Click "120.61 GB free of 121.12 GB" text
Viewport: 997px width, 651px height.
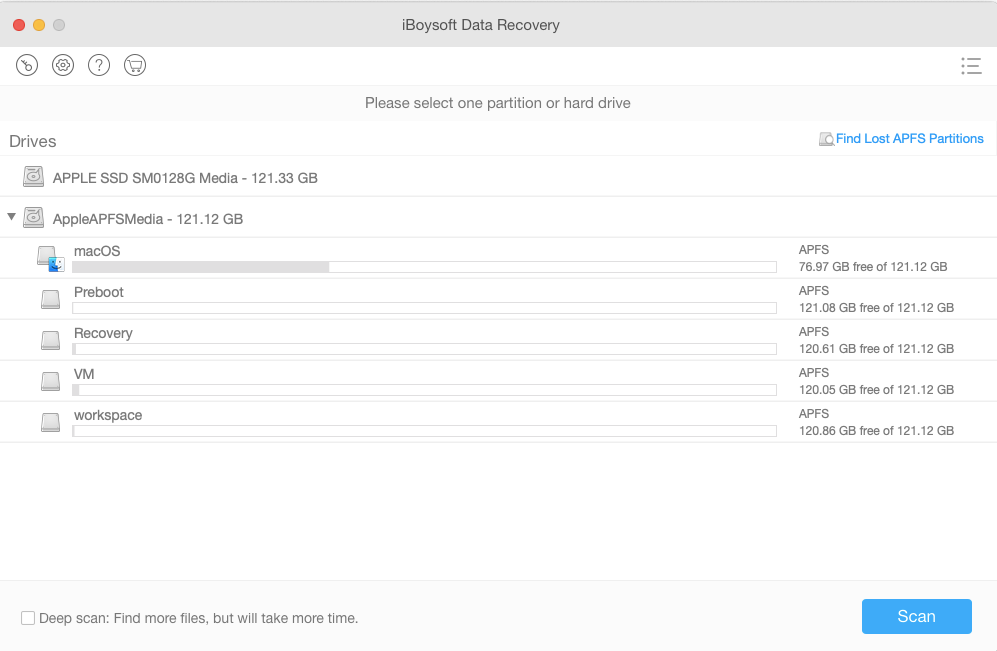point(876,349)
